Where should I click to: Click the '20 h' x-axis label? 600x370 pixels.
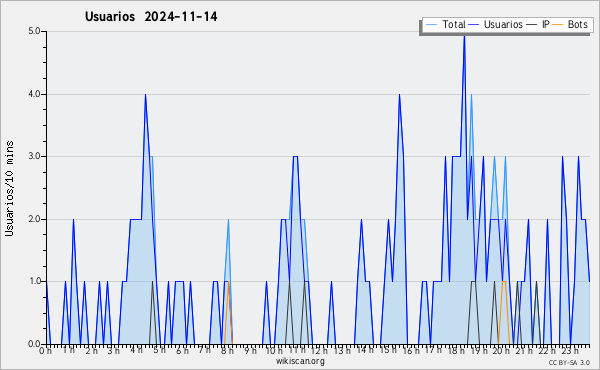click(502, 351)
